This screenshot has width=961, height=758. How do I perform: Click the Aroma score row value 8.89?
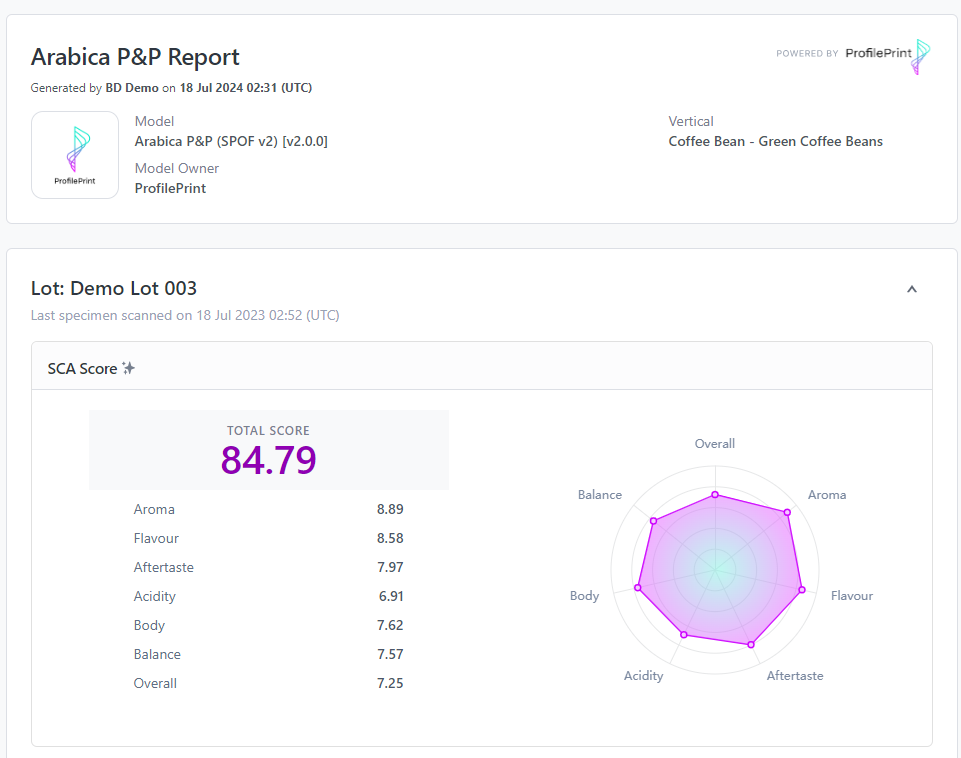390,509
